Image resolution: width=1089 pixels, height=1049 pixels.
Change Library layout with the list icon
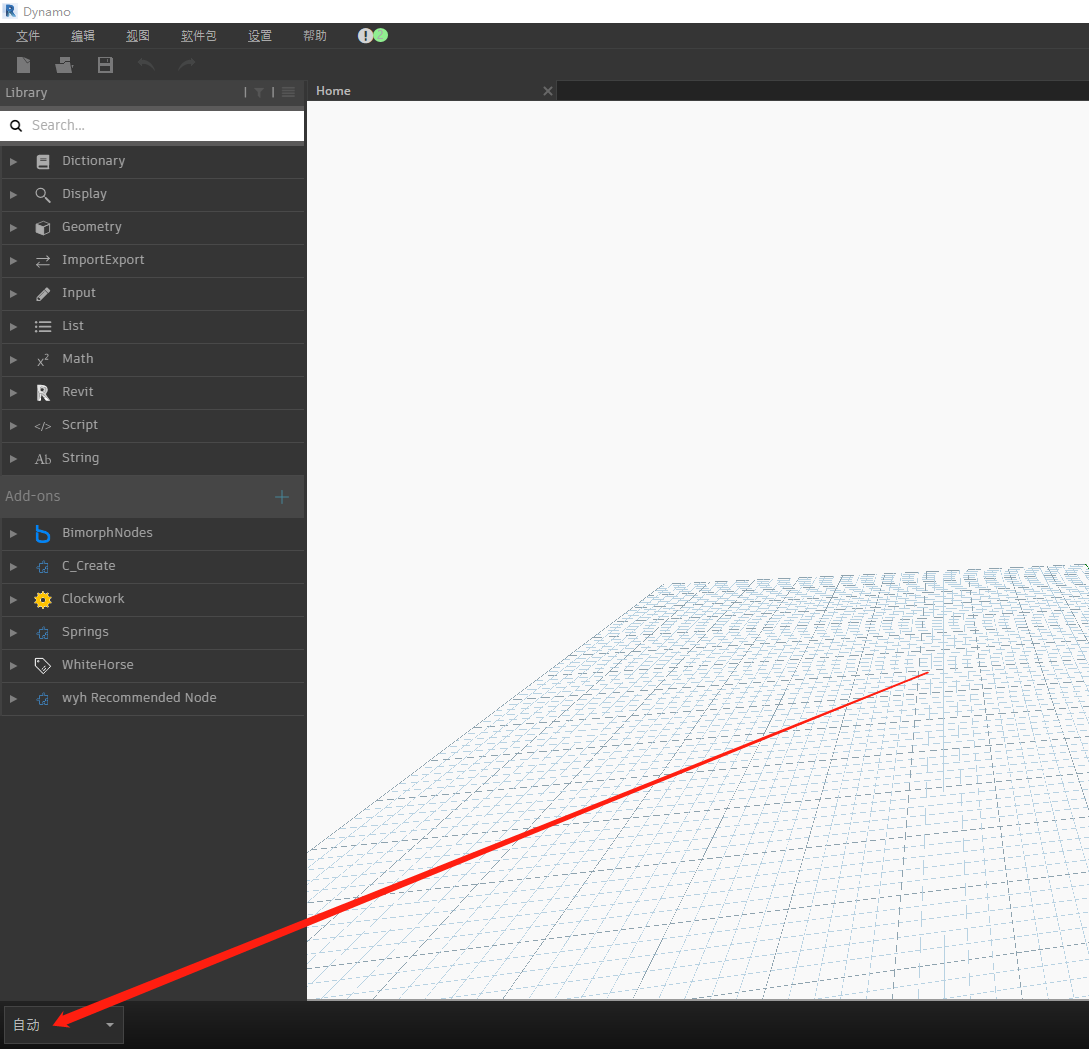pos(288,92)
